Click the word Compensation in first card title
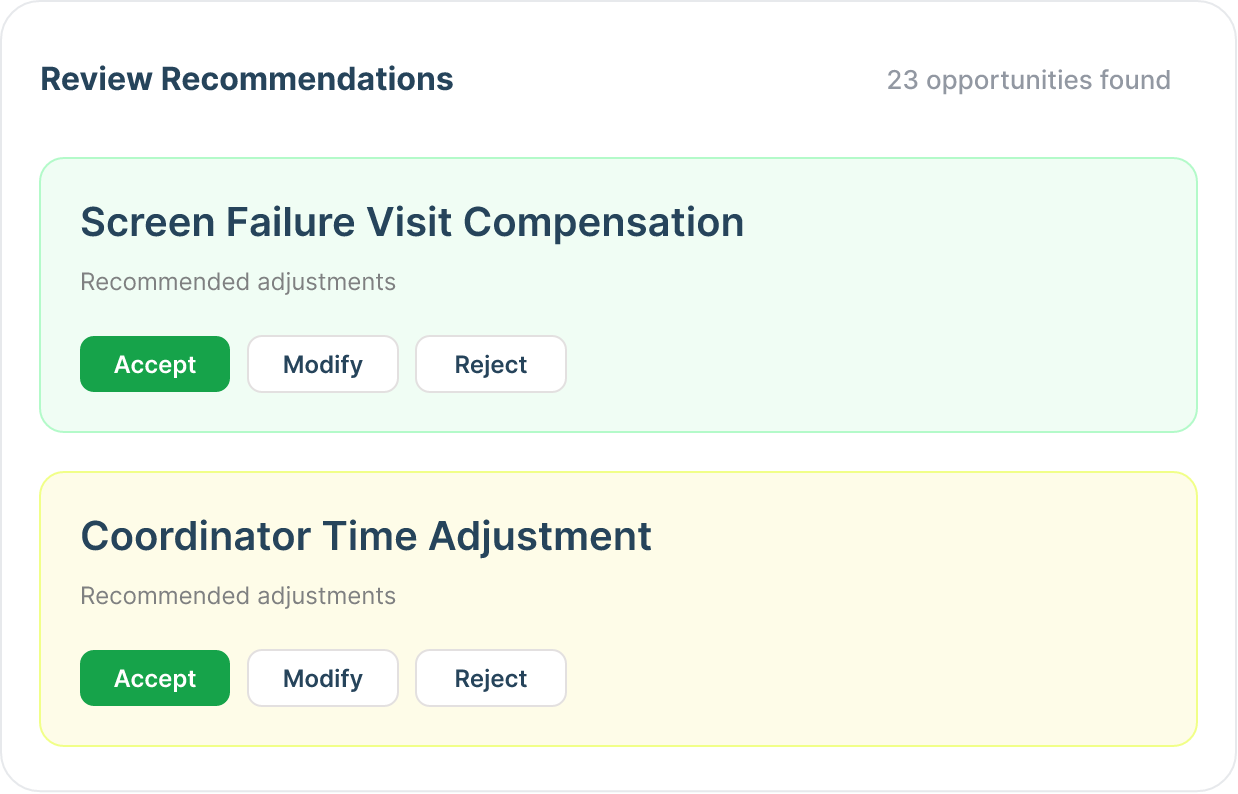 tap(604, 222)
